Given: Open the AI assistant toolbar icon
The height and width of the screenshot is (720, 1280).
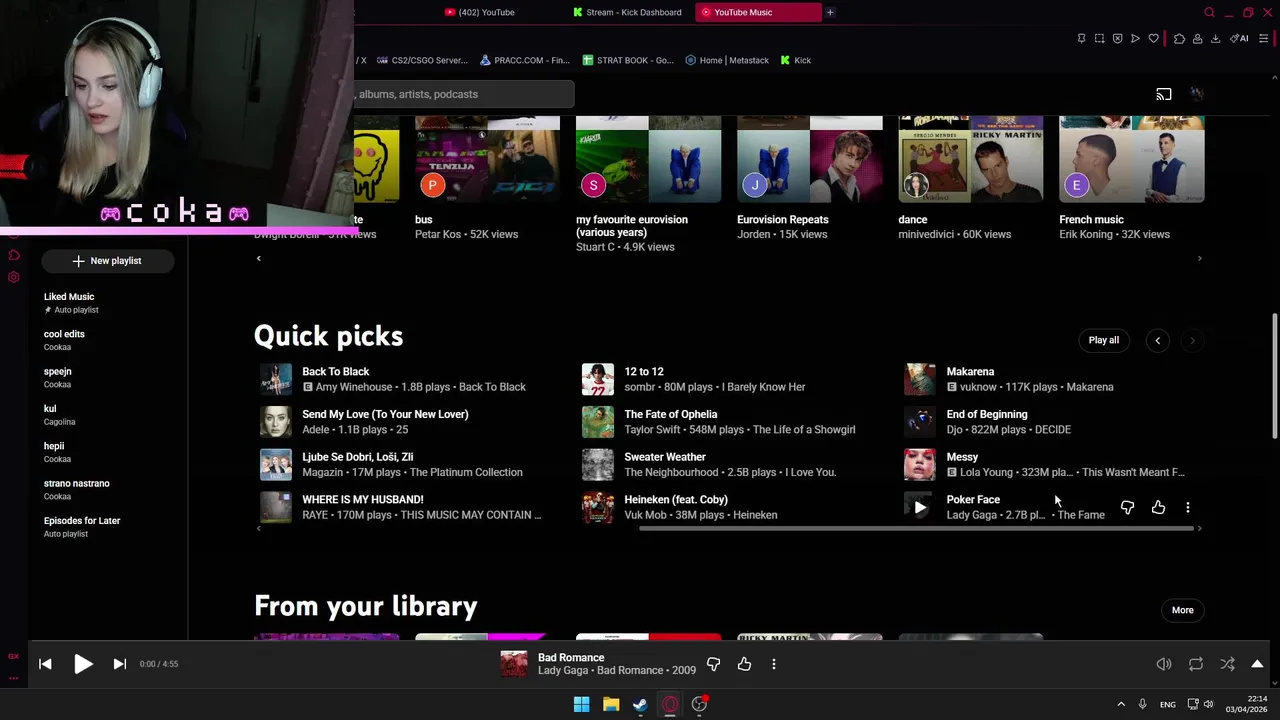Looking at the screenshot, I should [x=1239, y=39].
